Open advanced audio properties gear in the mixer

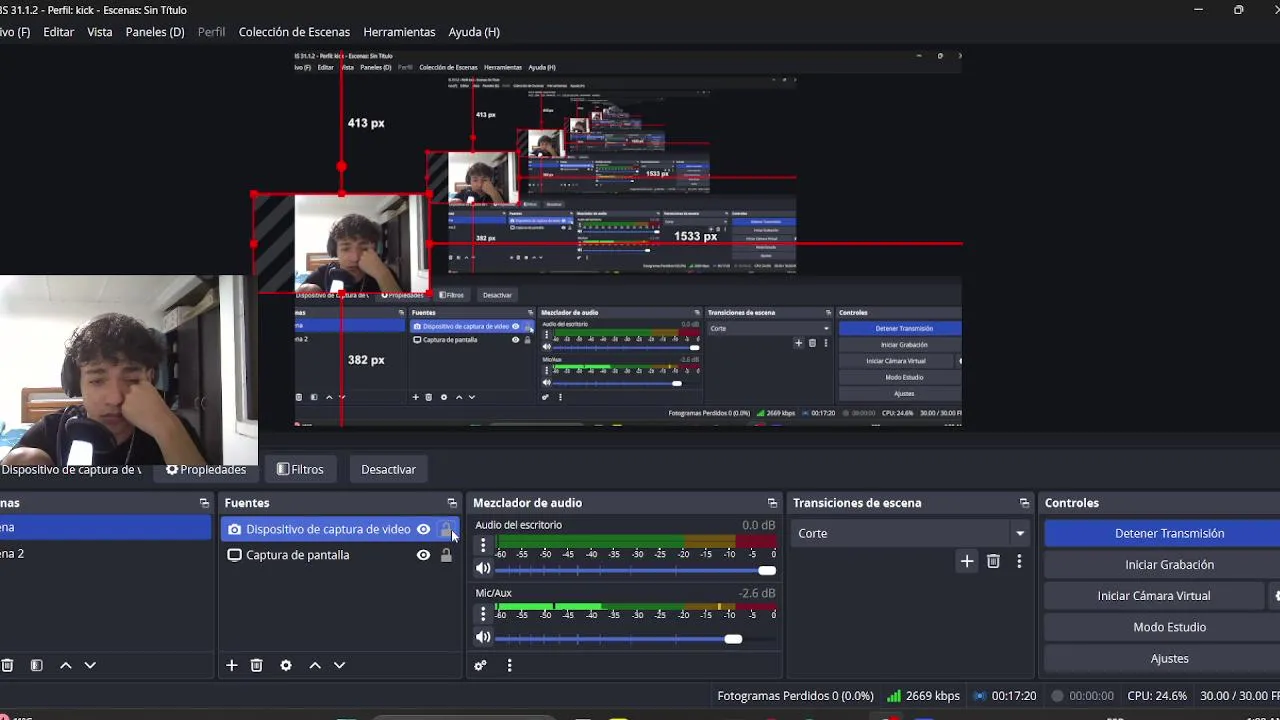point(480,665)
